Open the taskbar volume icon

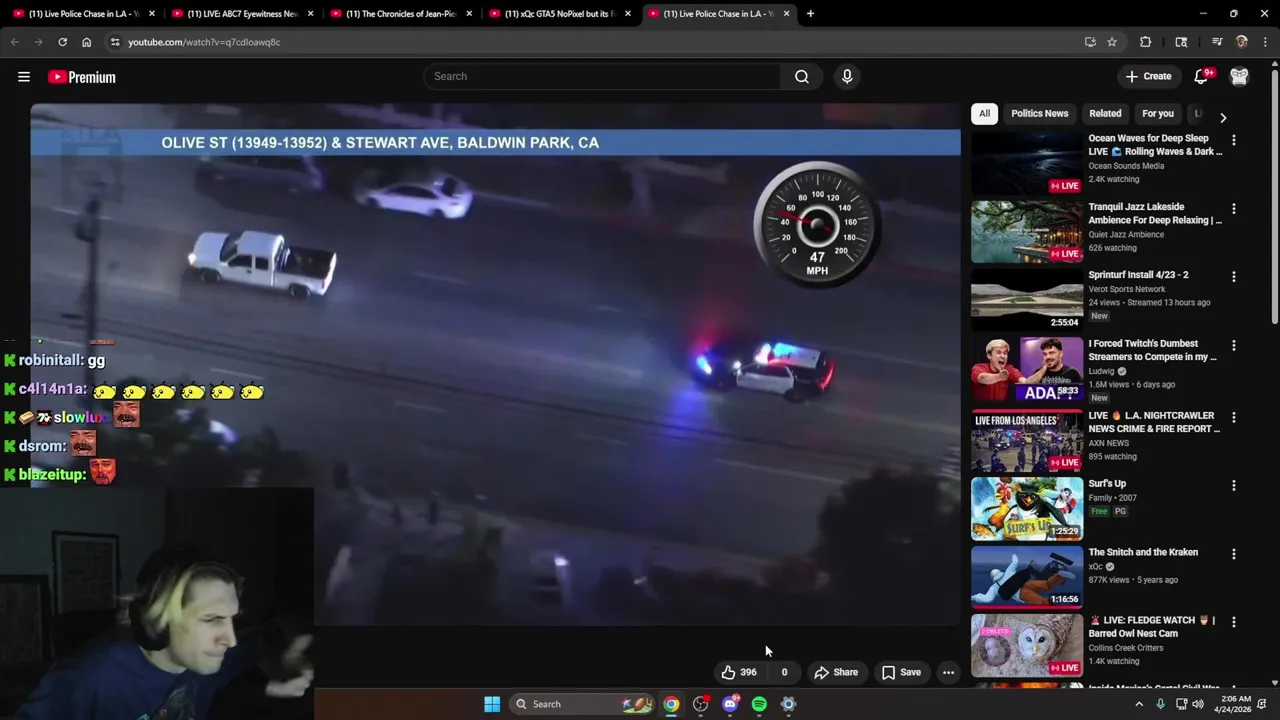1198,704
